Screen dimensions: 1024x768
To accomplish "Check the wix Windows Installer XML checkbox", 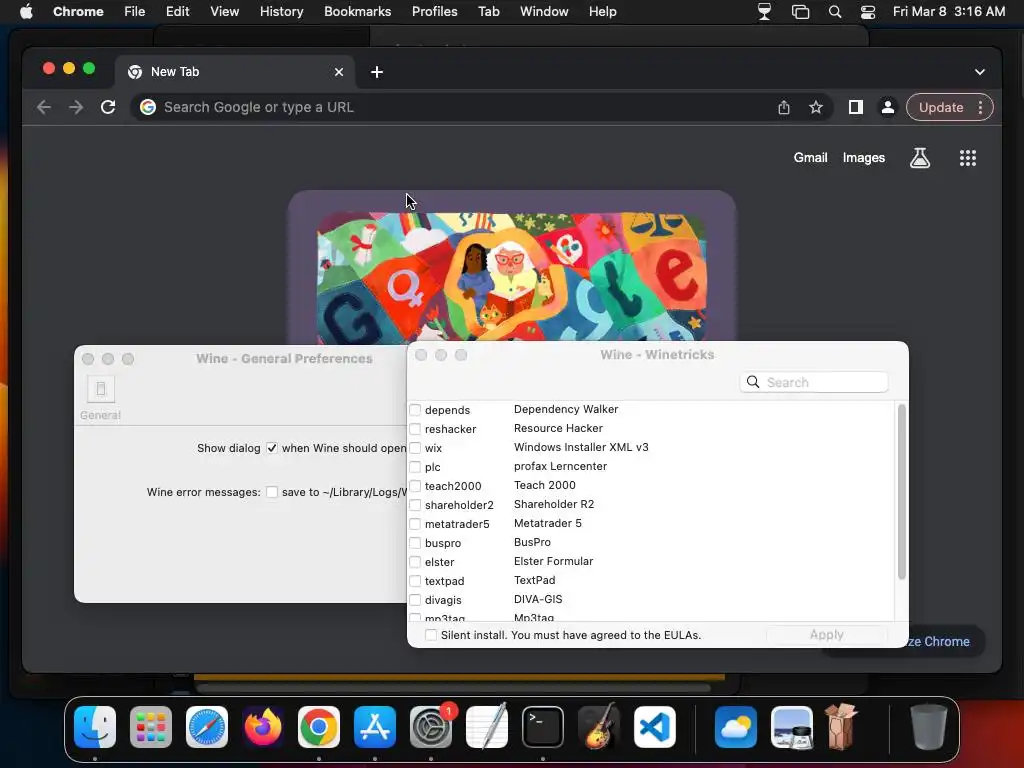I will click(415, 448).
